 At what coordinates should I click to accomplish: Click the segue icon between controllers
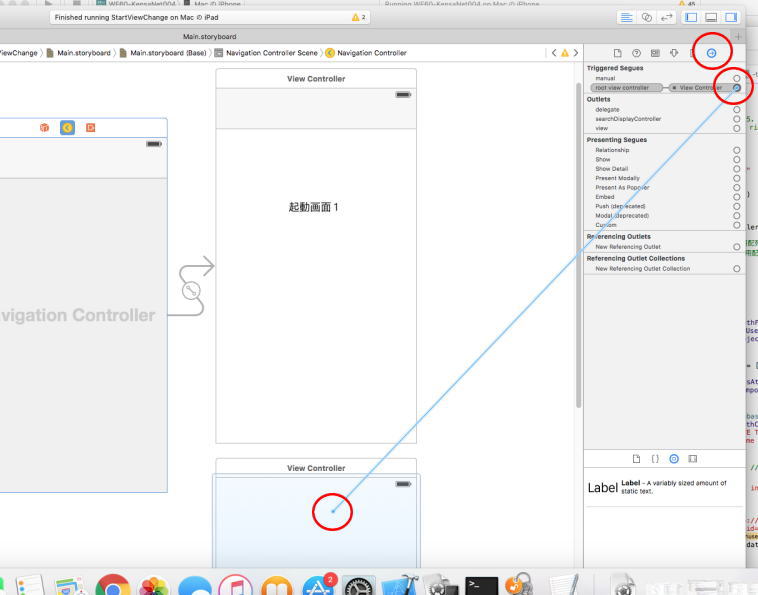[x=191, y=290]
